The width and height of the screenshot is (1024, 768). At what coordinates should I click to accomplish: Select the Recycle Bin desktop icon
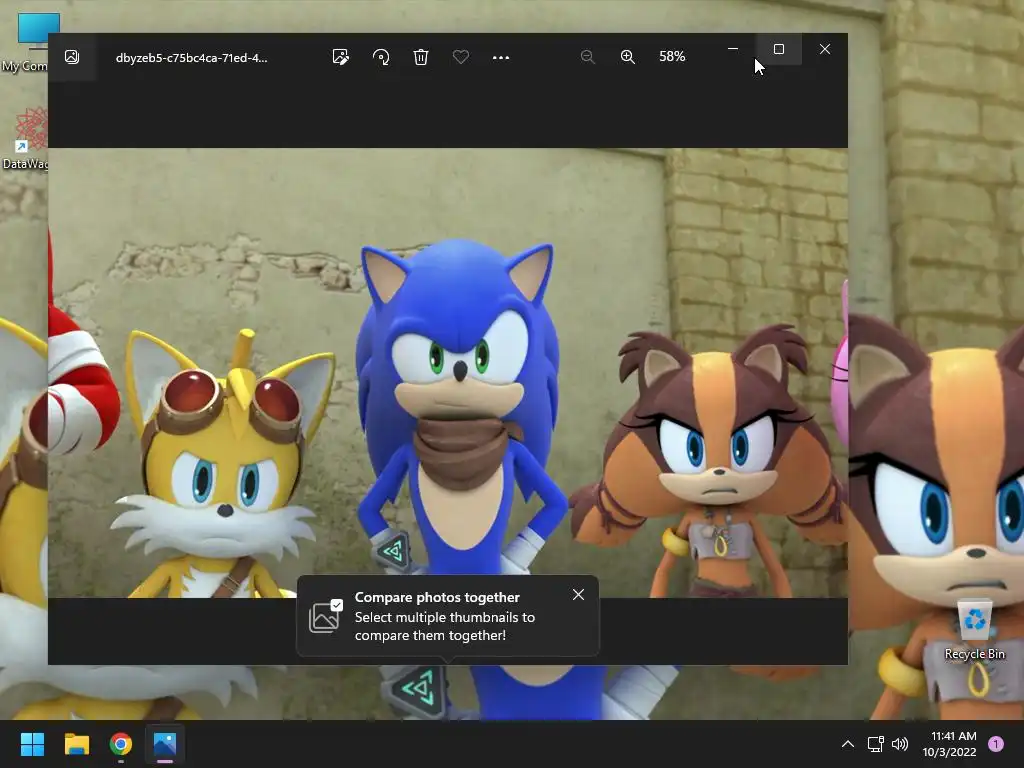[x=974, y=630]
